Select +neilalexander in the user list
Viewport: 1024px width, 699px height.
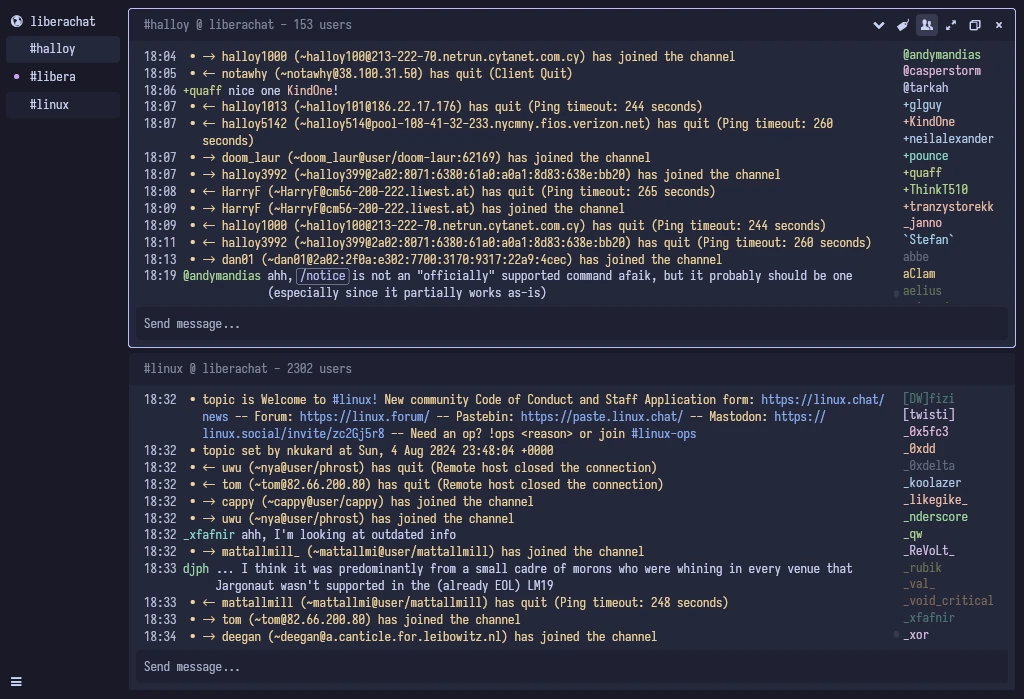point(948,138)
